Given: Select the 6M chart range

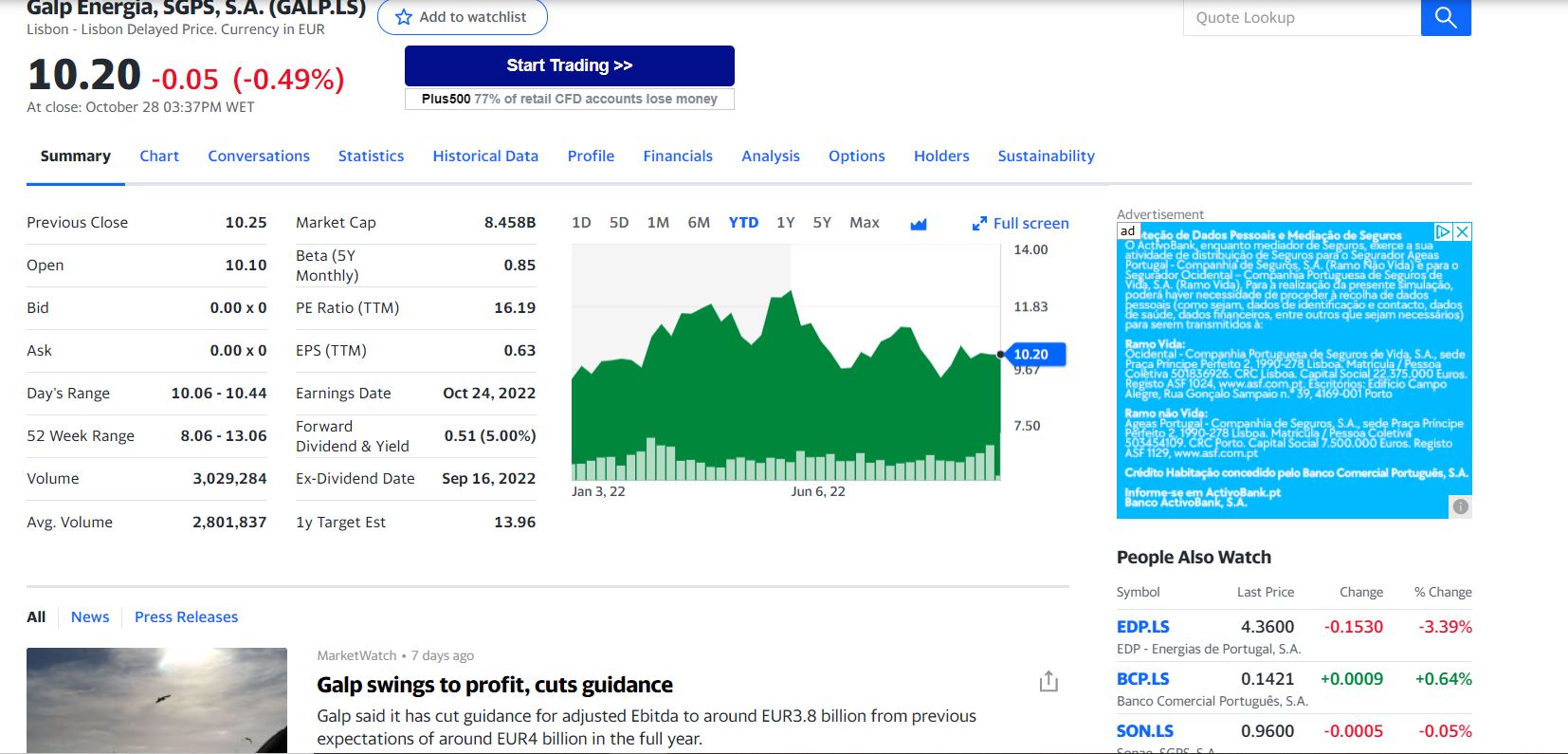Looking at the screenshot, I should pyautogui.click(x=699, y=223).
